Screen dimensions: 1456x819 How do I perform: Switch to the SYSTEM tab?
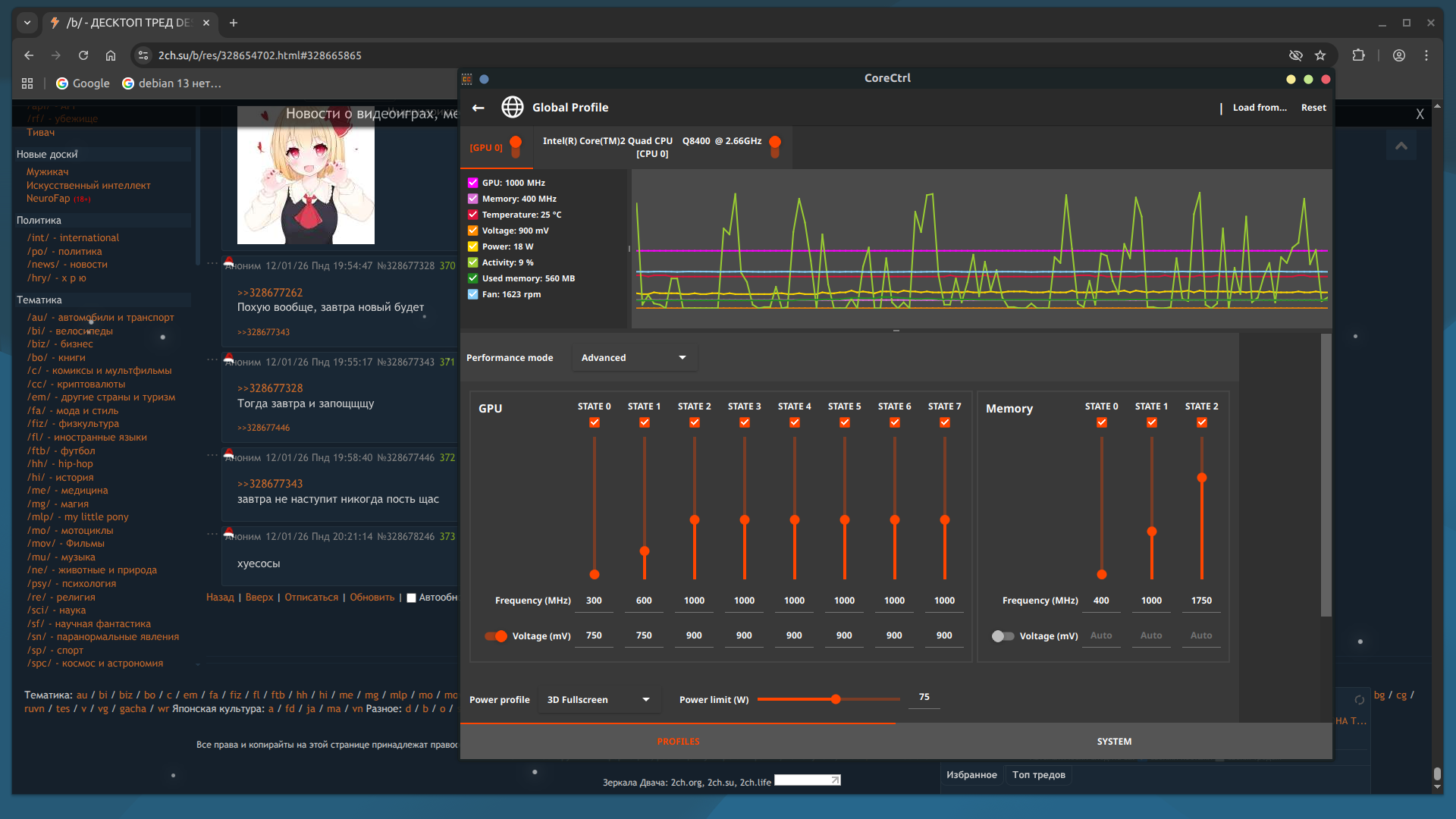point(1114,742)
